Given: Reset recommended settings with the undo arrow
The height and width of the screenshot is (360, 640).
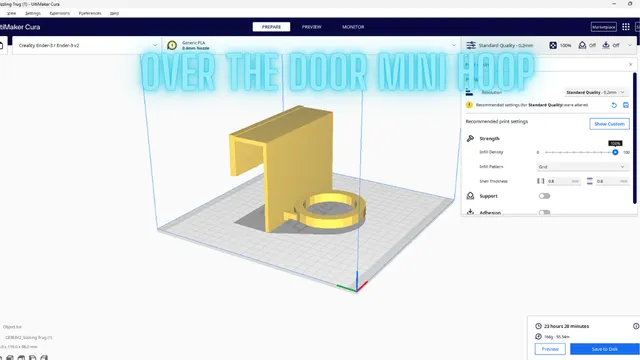Looking at the screenshot, I should tap(614, 105).
